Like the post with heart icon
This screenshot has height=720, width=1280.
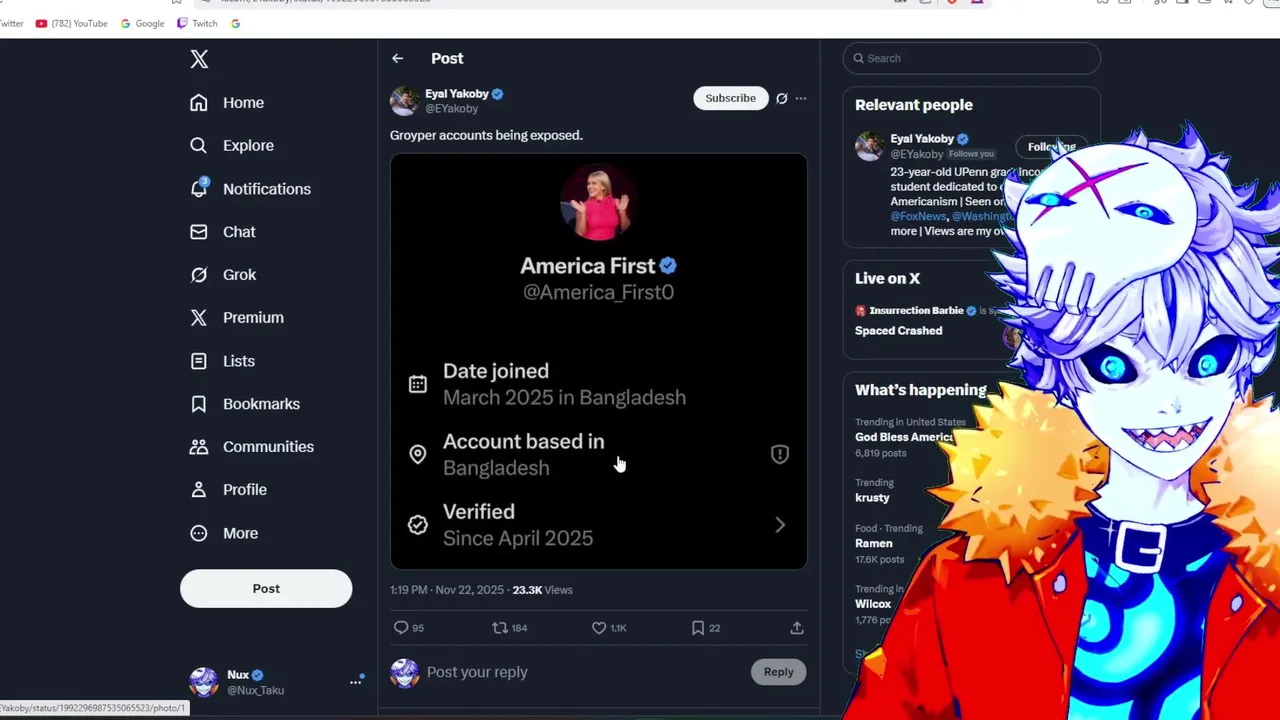(x=599, y=628)
